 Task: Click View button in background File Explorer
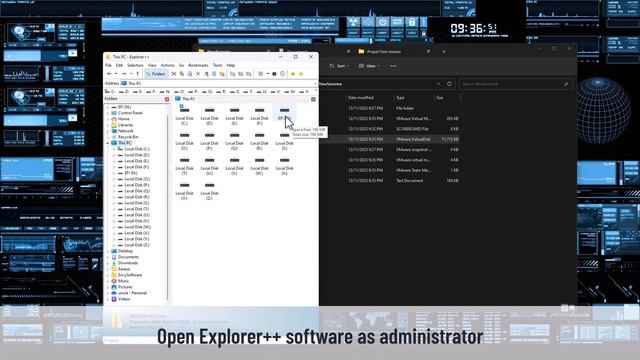click(x=369, y=66)
